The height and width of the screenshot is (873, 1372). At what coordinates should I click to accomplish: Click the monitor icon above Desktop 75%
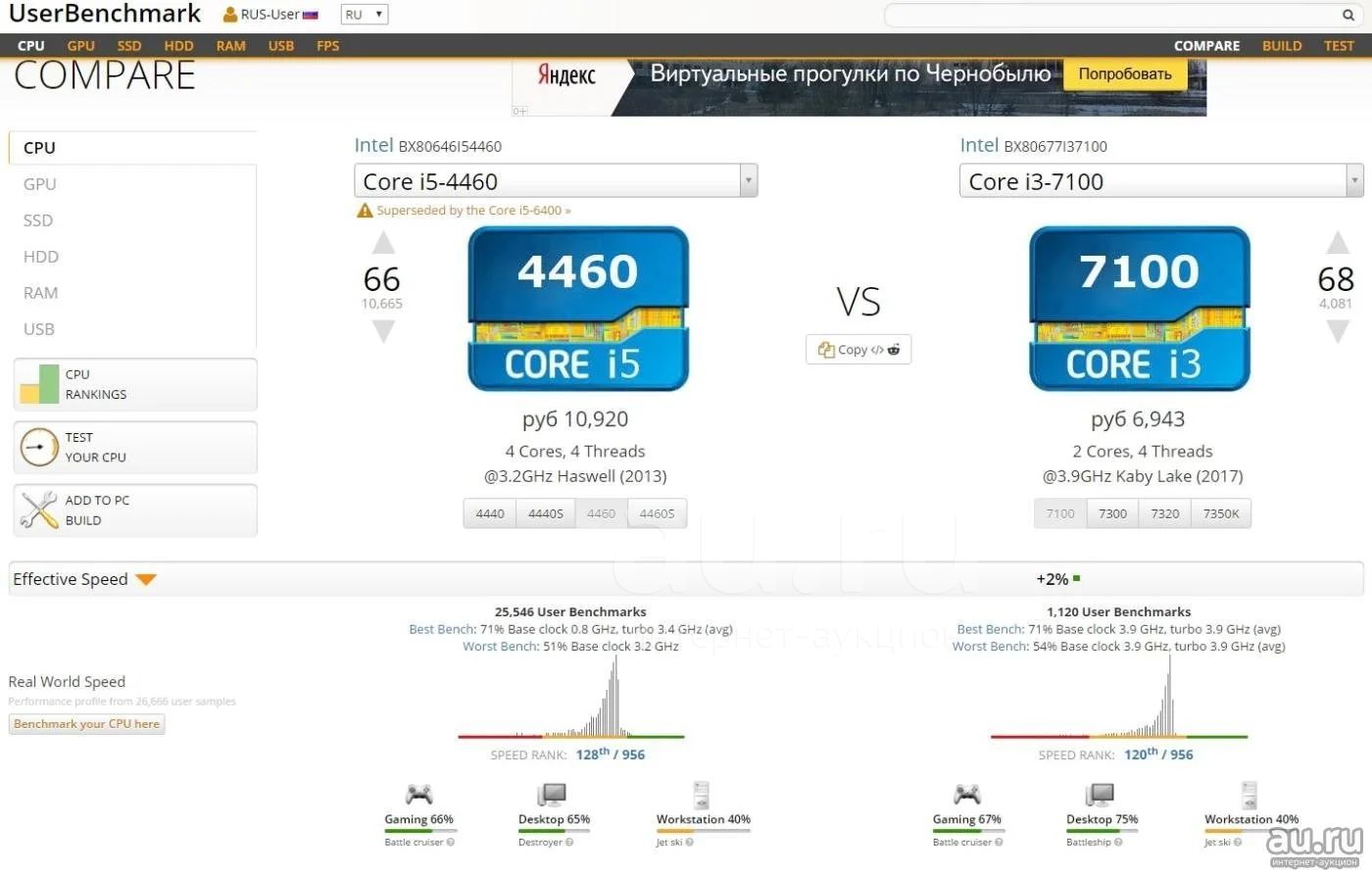[x=1100, y=794]
